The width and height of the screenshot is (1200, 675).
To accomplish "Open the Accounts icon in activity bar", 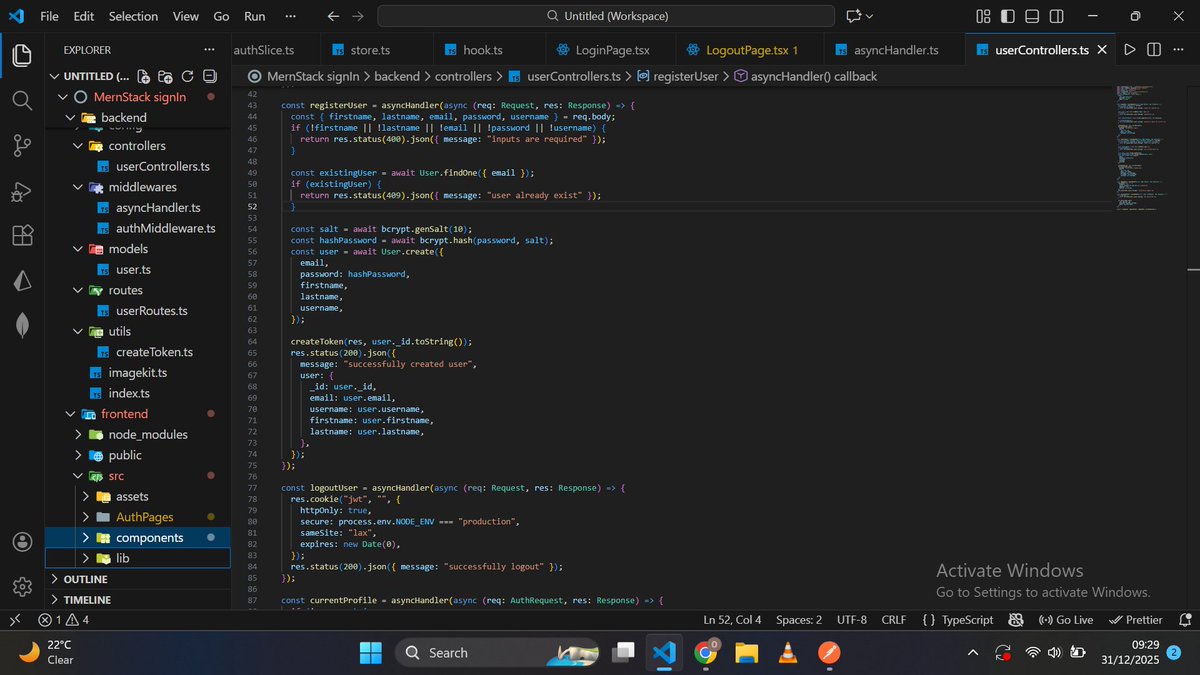I will tap(22, 542).
